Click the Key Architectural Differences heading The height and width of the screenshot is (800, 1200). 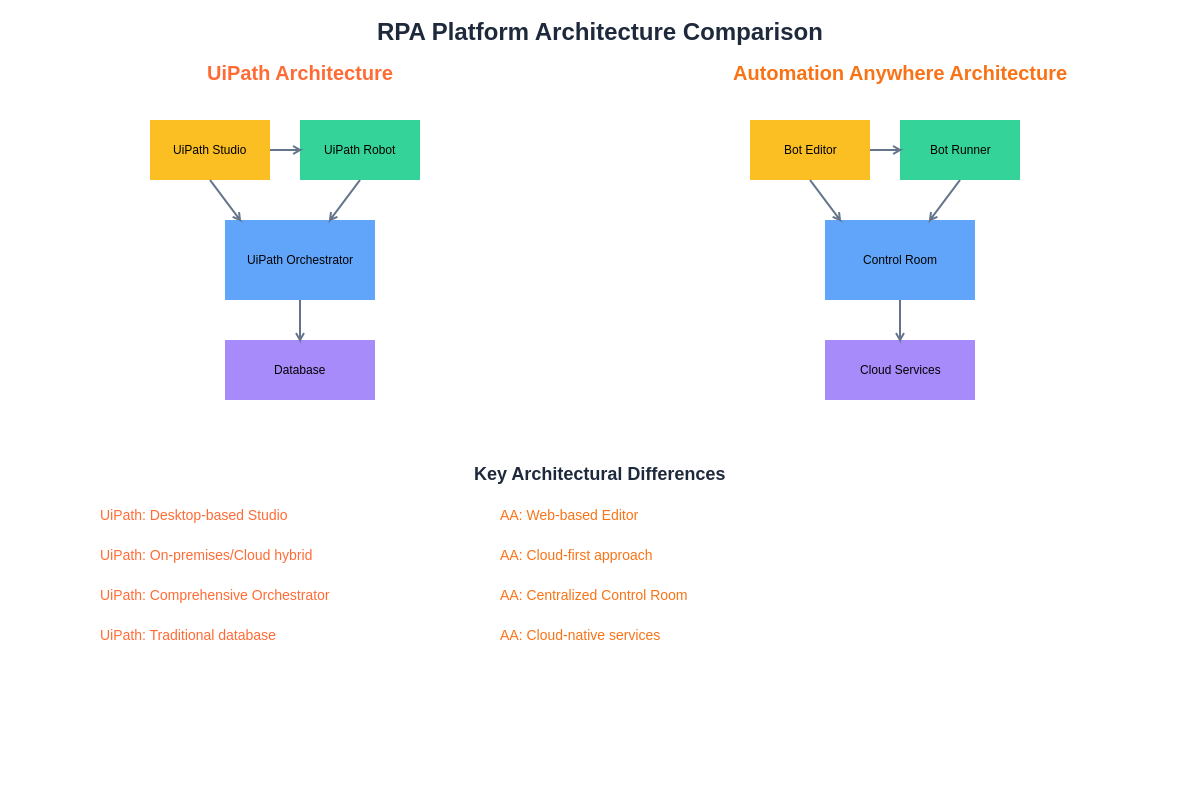600,474
